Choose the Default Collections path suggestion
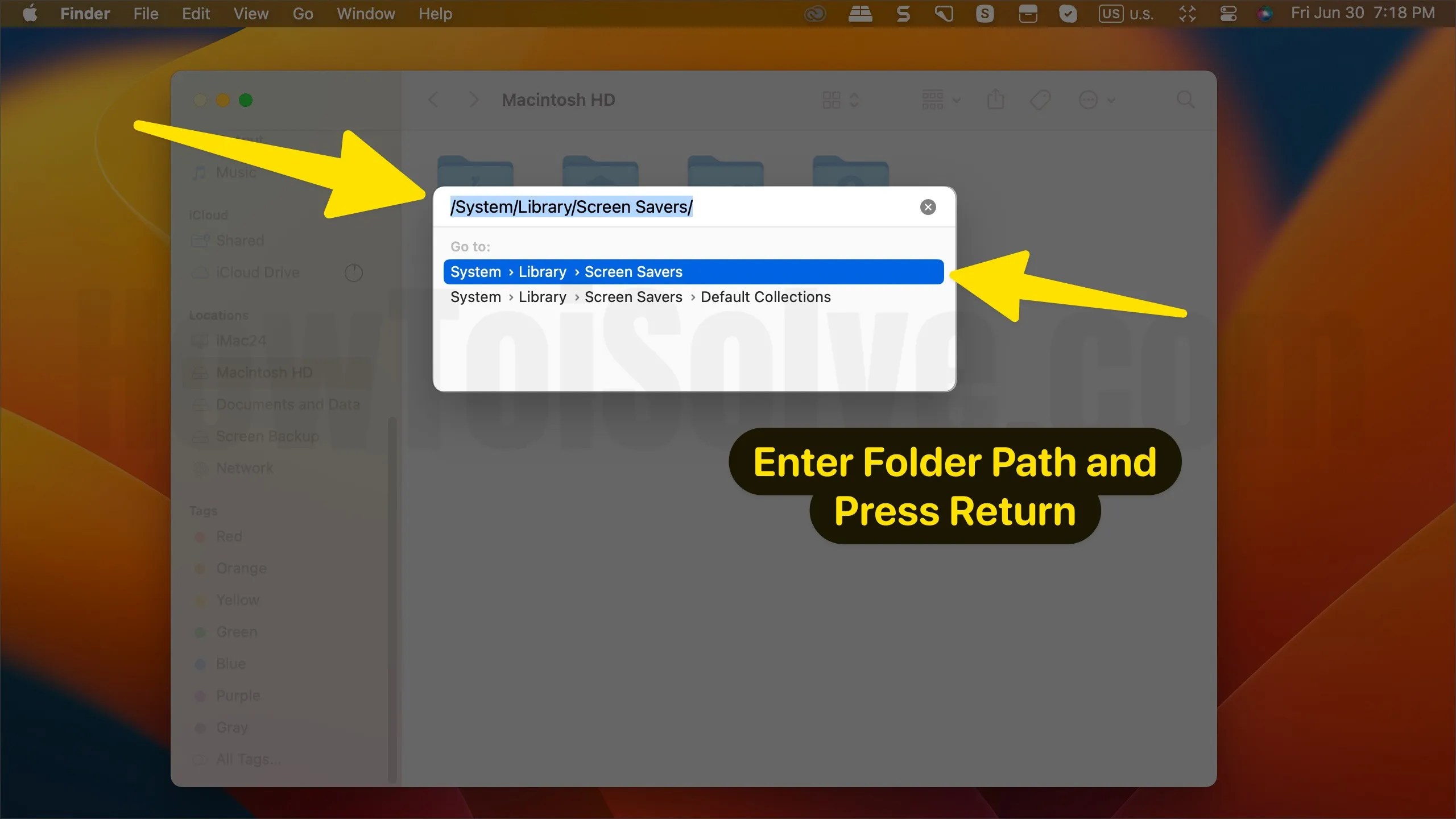This screenshot has width=1456, height=819. 640,296
